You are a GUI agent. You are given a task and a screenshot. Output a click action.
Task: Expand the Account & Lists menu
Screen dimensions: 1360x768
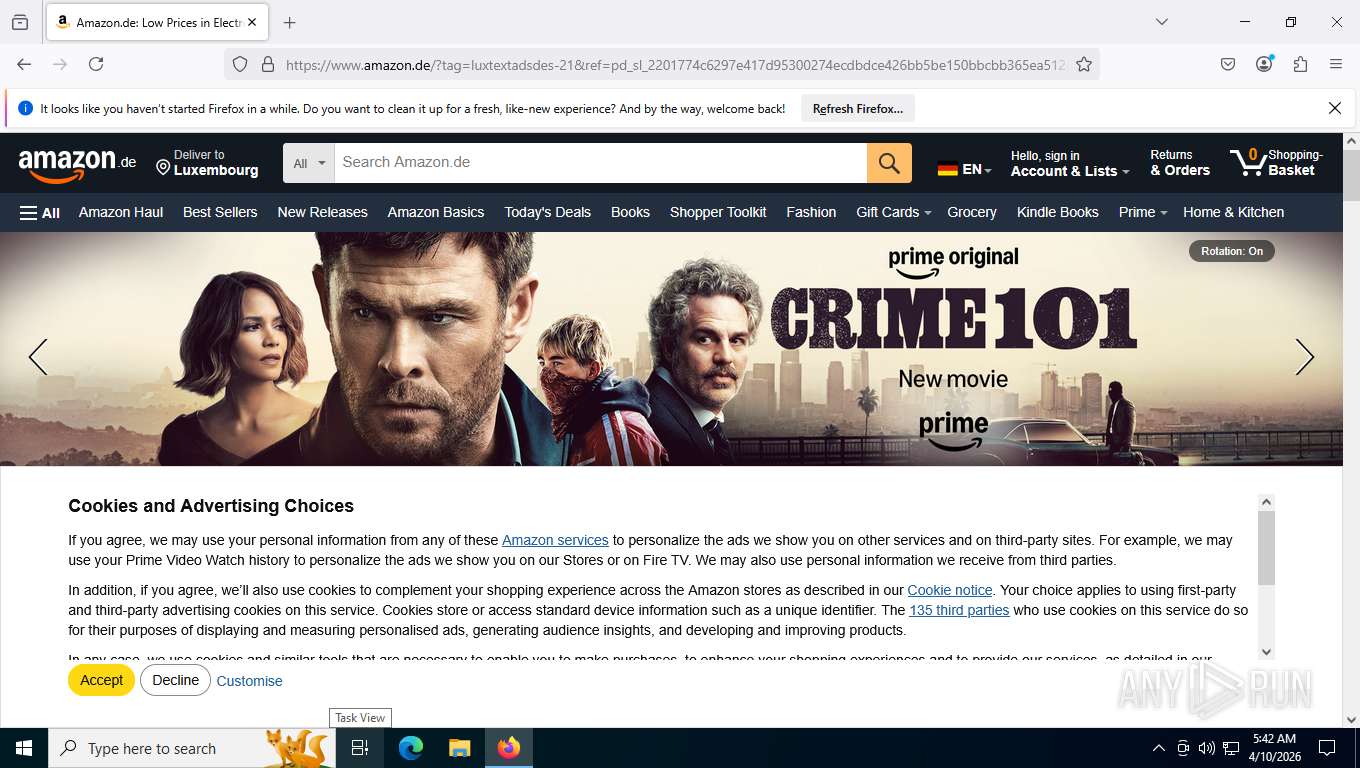click(x=1069, y=163)
